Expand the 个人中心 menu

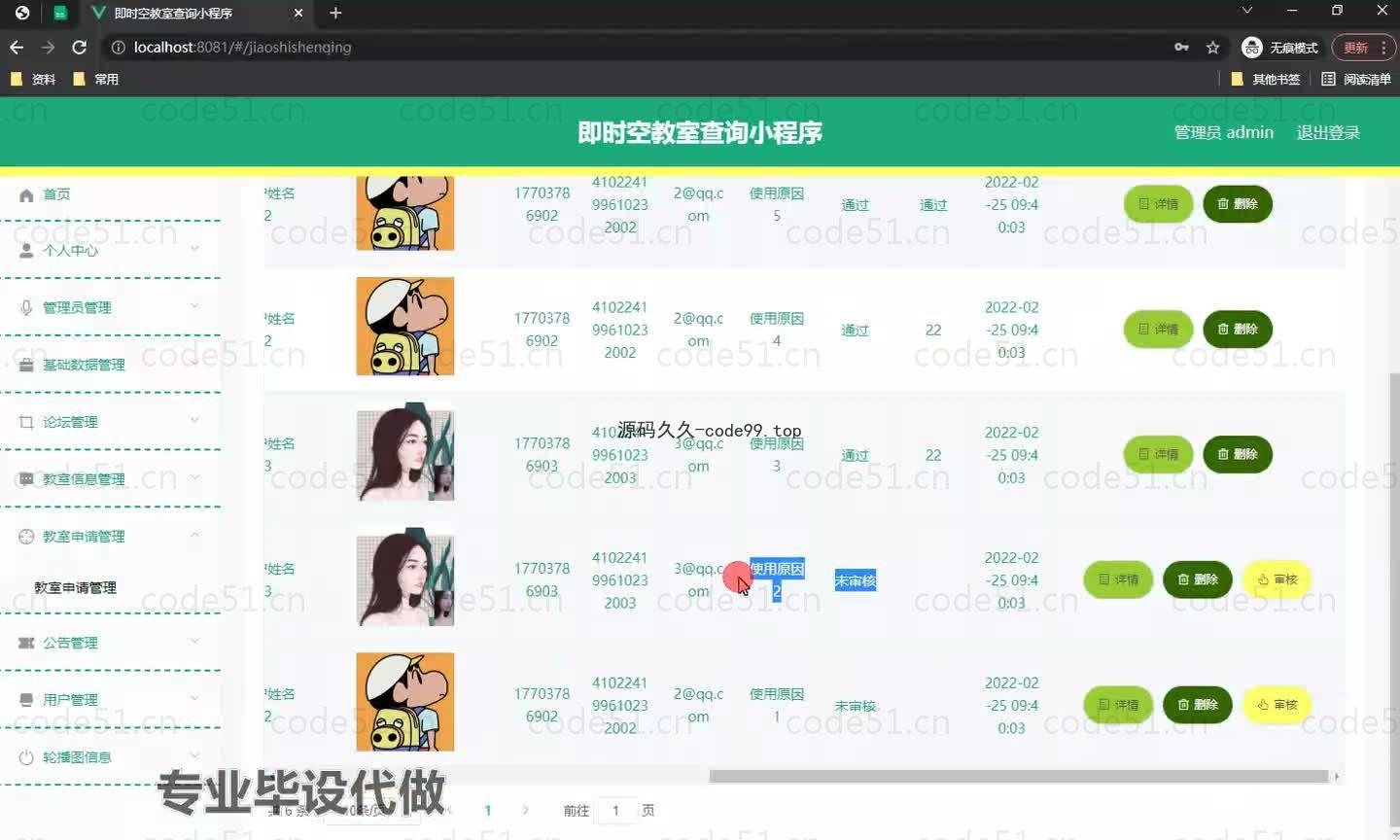click(x=110, y=250)
